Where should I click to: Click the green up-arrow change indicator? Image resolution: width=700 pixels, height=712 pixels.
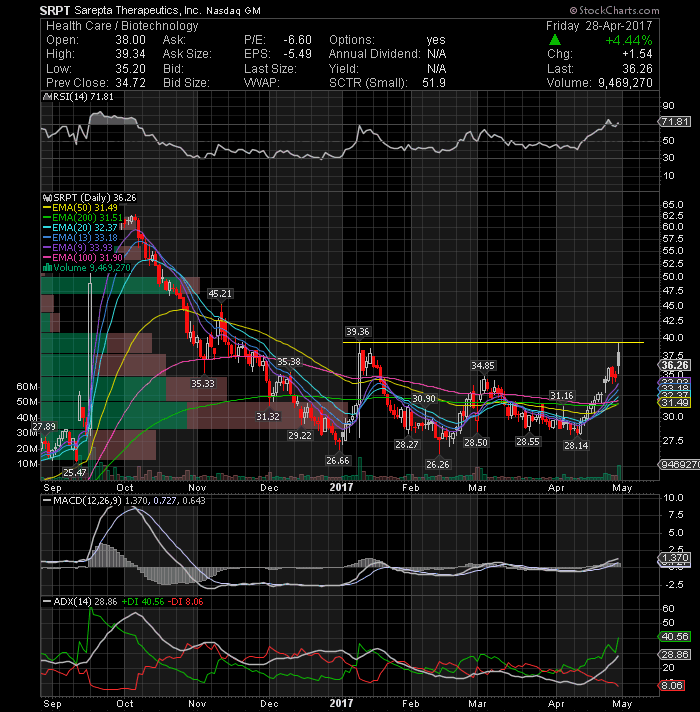[555, 40]
